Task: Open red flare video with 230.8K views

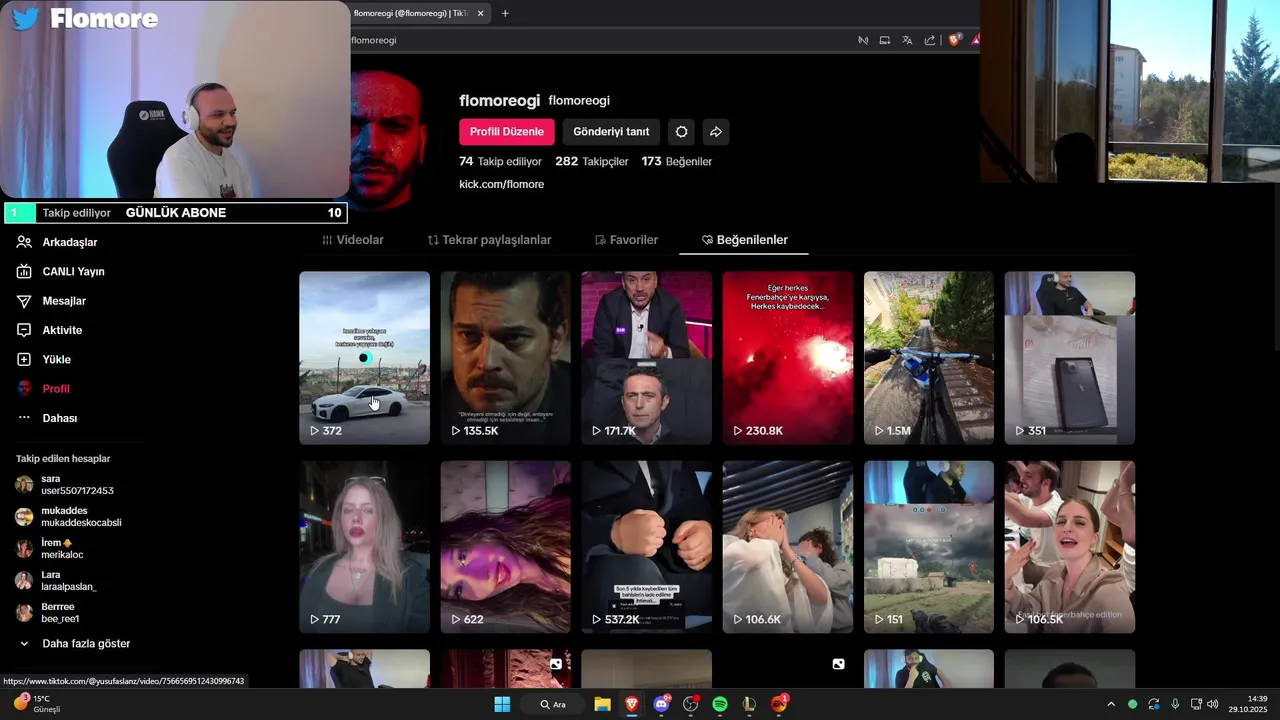Action: (x=787, y=358)
